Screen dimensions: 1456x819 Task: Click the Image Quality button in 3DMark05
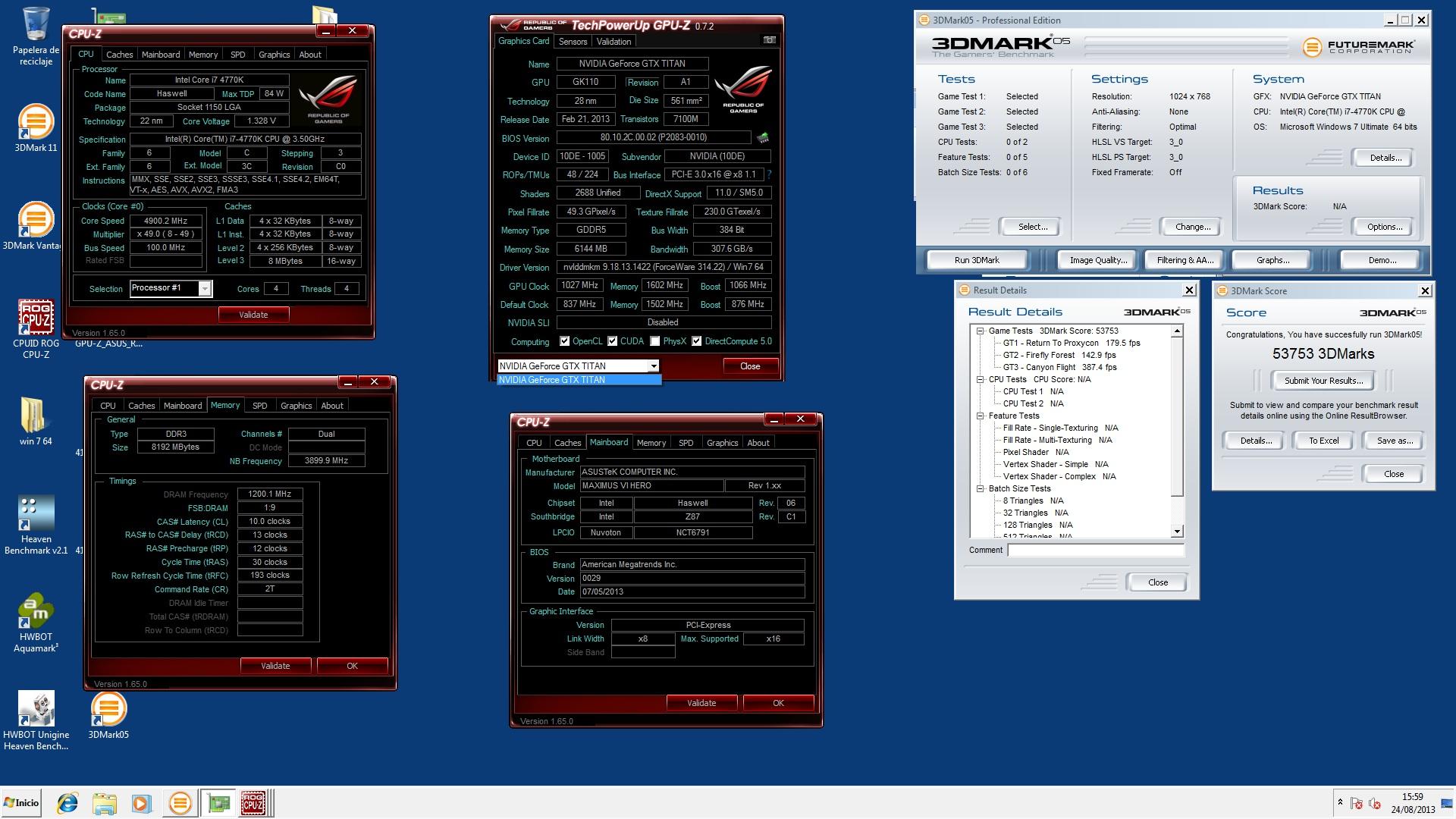point(1098,260)
